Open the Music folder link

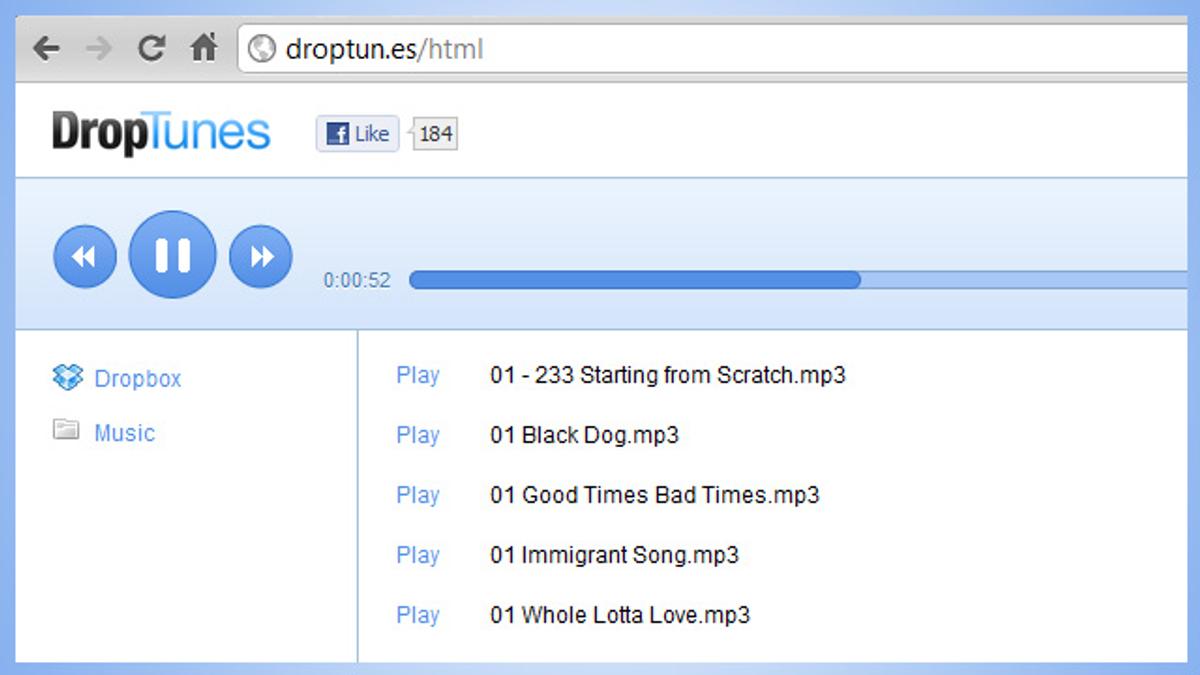tap(124, 433)
